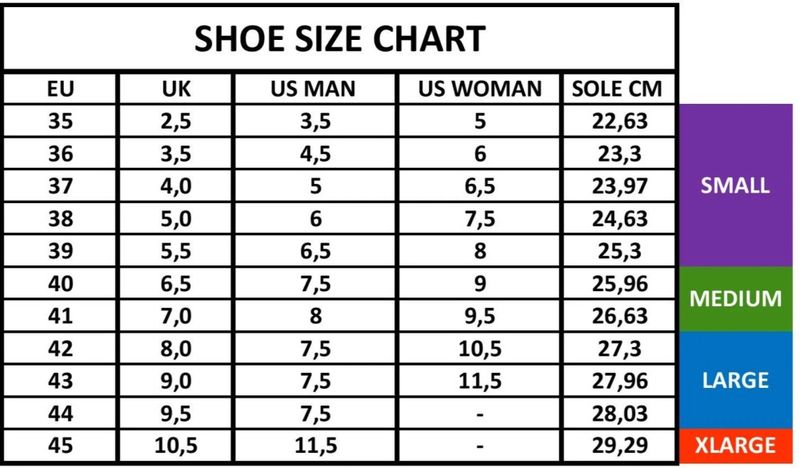Select the 29,29 sole length cell

618,445
